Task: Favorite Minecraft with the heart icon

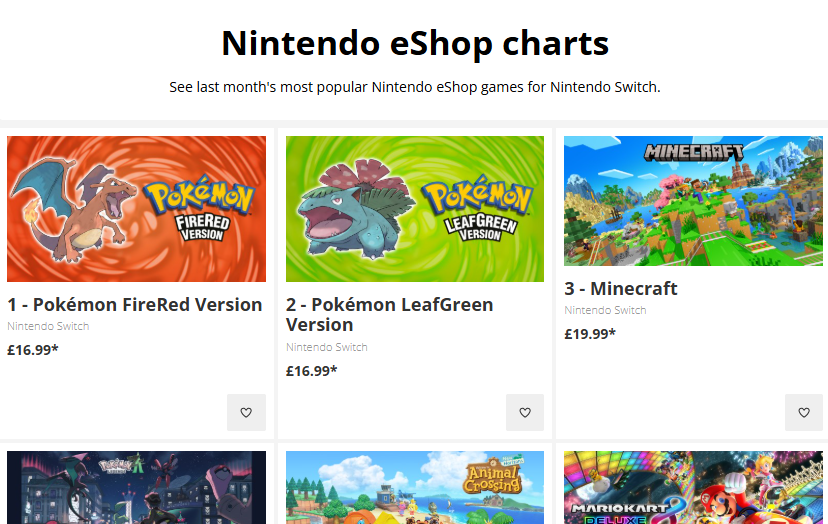Action: tap(803, 412)
